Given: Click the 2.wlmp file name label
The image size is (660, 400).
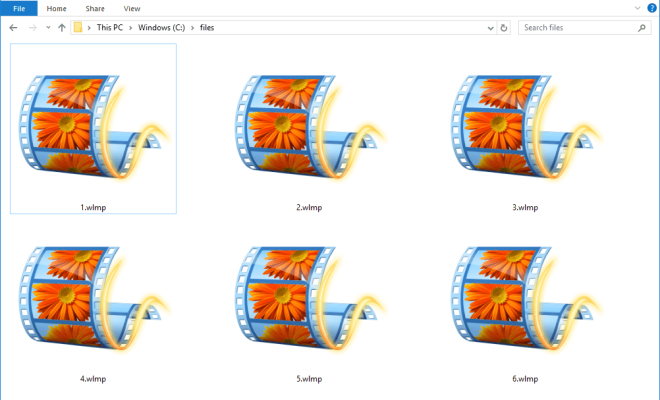Looking at the screenshot, I should (x=309, y=207).
